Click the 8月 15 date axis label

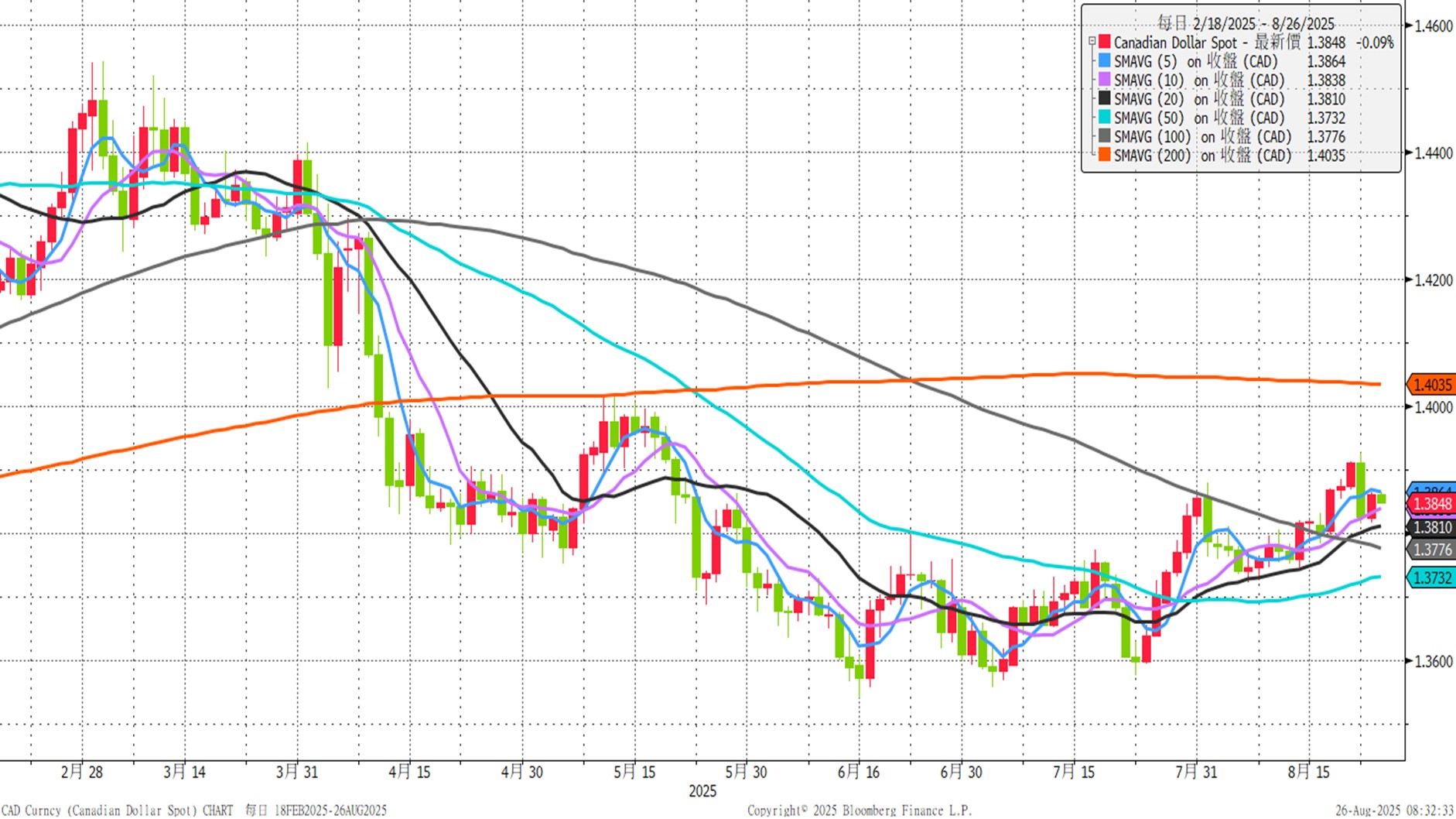click(1308, 772)
